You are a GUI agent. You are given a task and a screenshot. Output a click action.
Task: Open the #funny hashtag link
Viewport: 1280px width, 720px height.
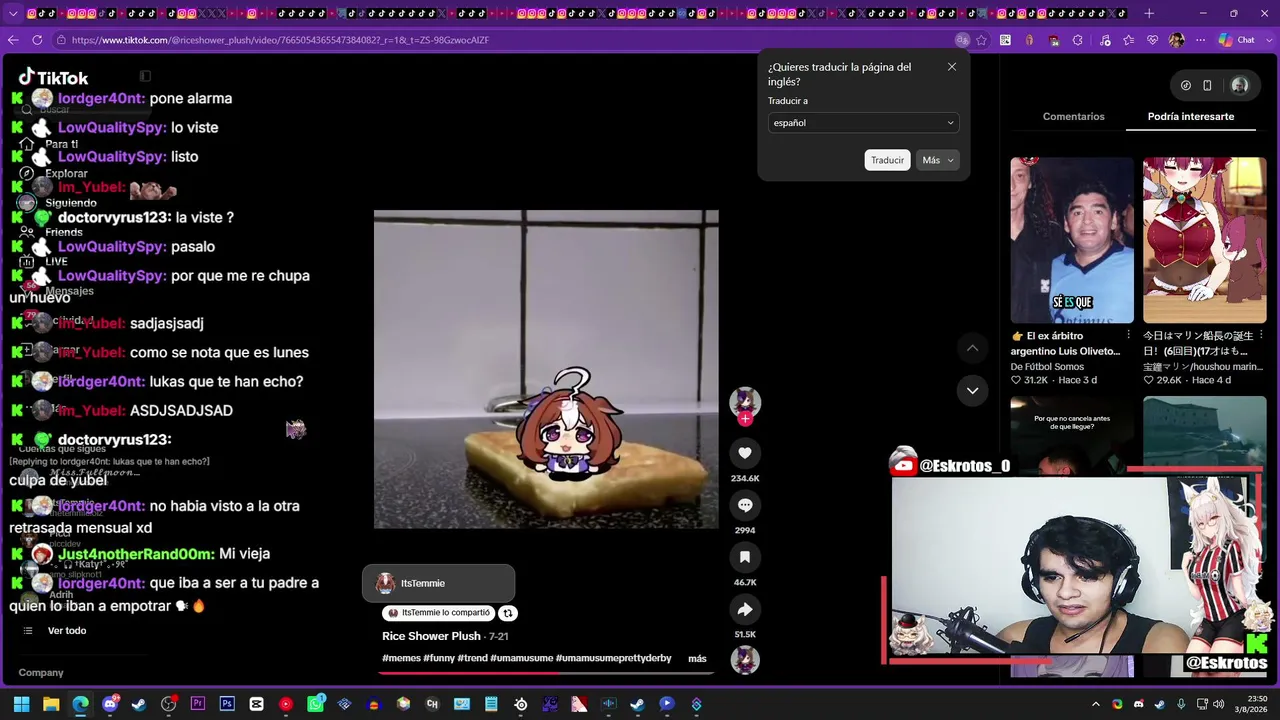pos(439,658)
